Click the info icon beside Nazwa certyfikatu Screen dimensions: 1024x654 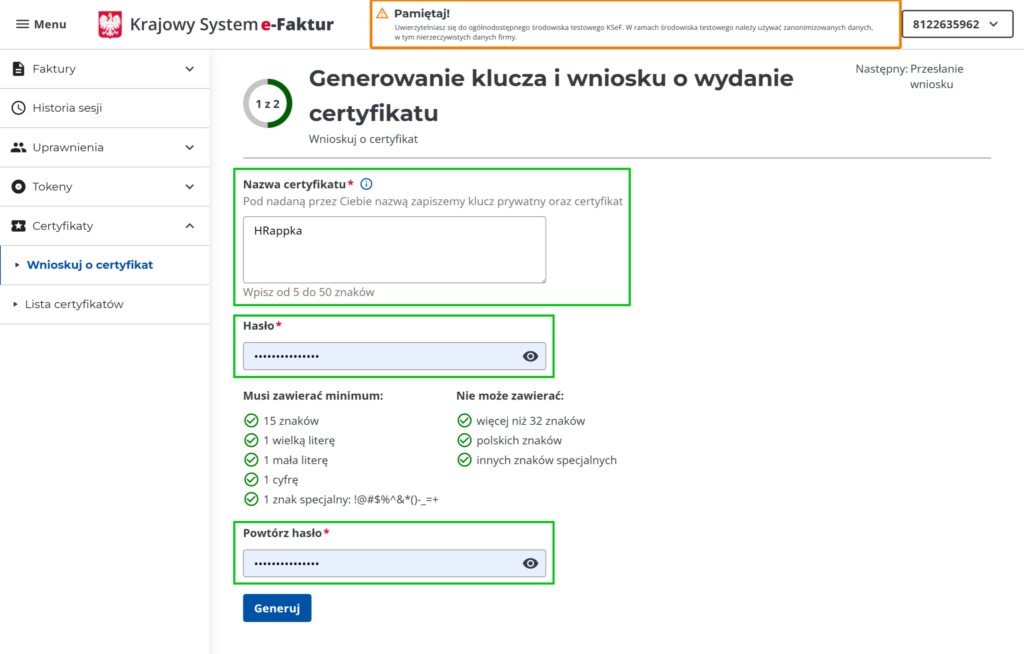[x=366, y=184]
